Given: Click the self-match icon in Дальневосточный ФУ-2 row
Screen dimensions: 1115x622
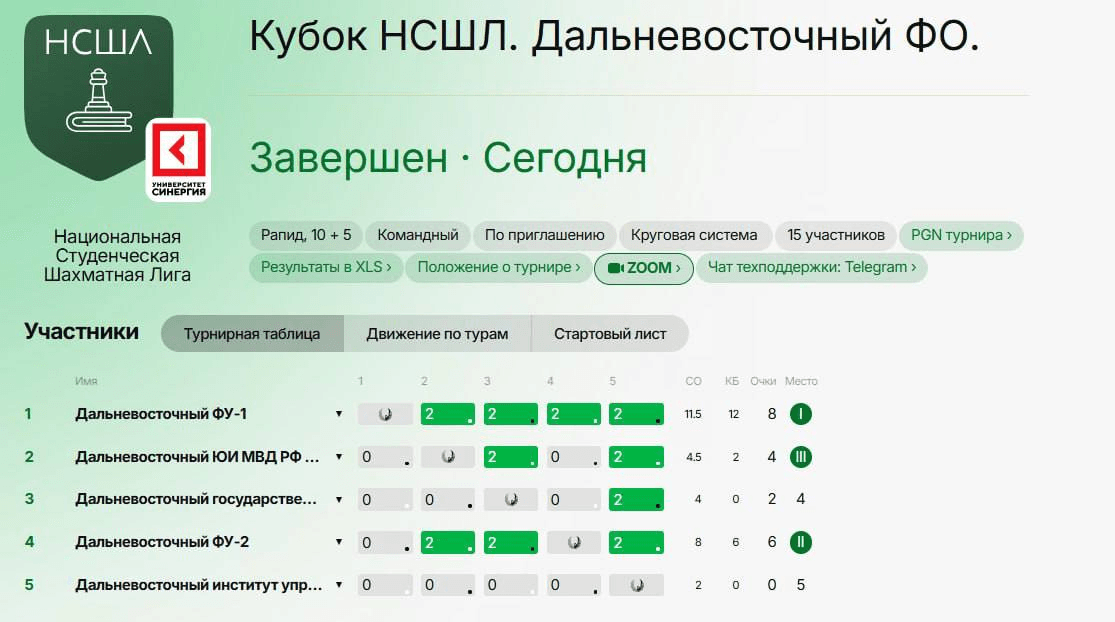Looking at the screenshot, I should tap(574, 542).
